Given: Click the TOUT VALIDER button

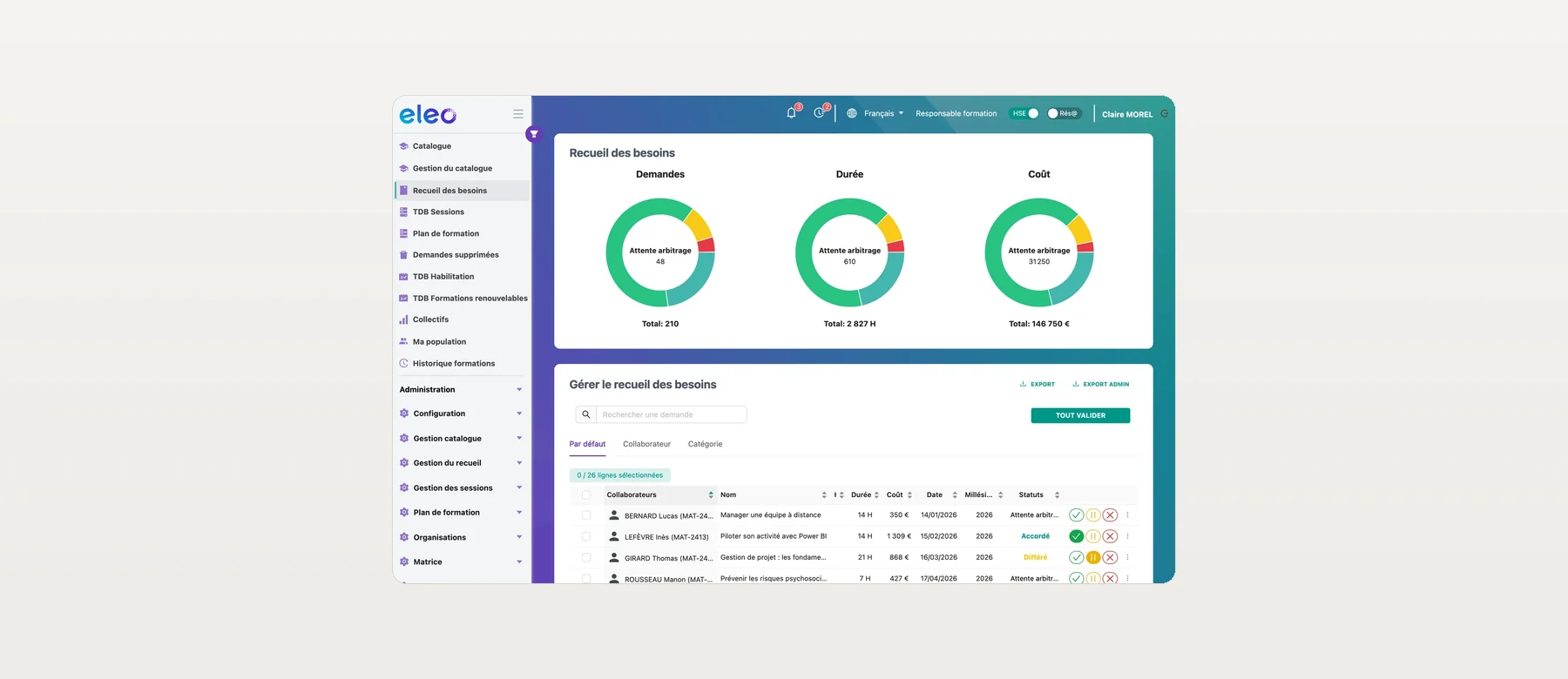Looking at the screenshot, I should pyautogui.click(x=1080, y=415).
